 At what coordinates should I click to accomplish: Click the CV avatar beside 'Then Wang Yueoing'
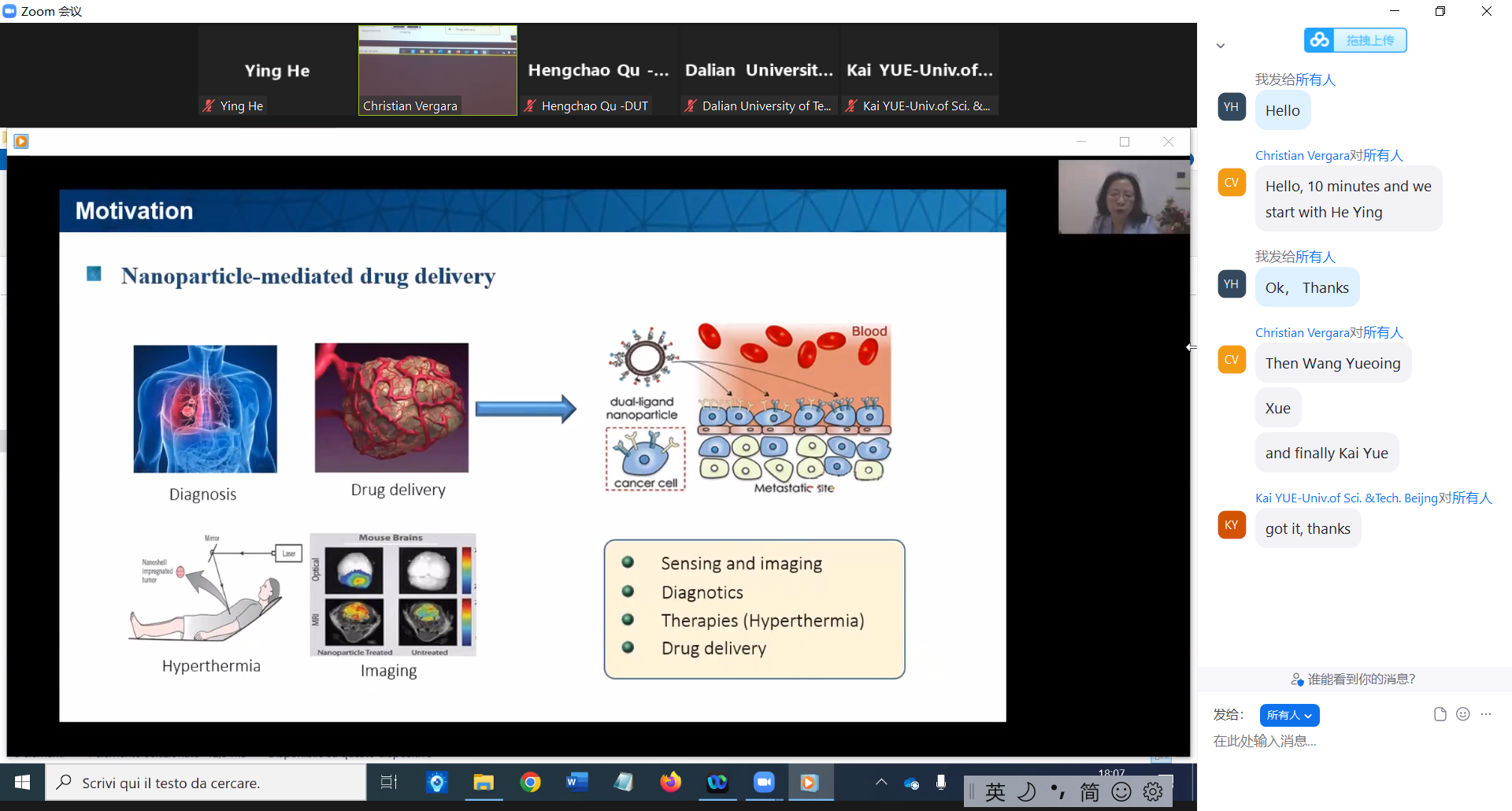pos(1232,360)
